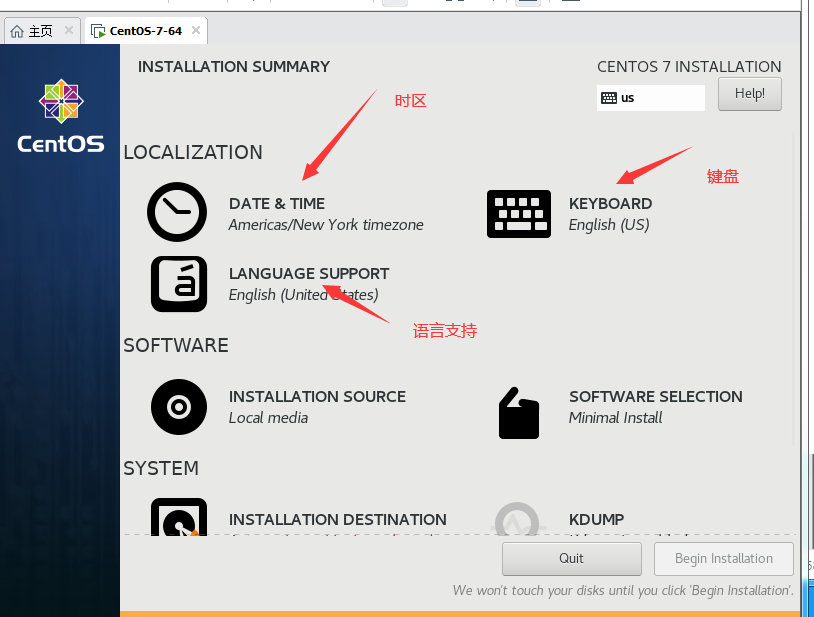Close the 主页 tab
Viewport: 814px width, 617px height.
point(69,30)
